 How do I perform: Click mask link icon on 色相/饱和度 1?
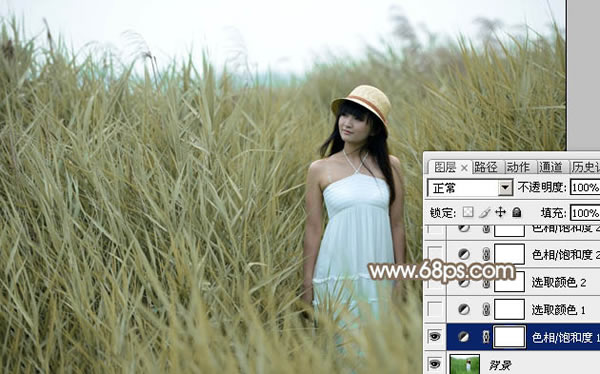click(486, 337)
